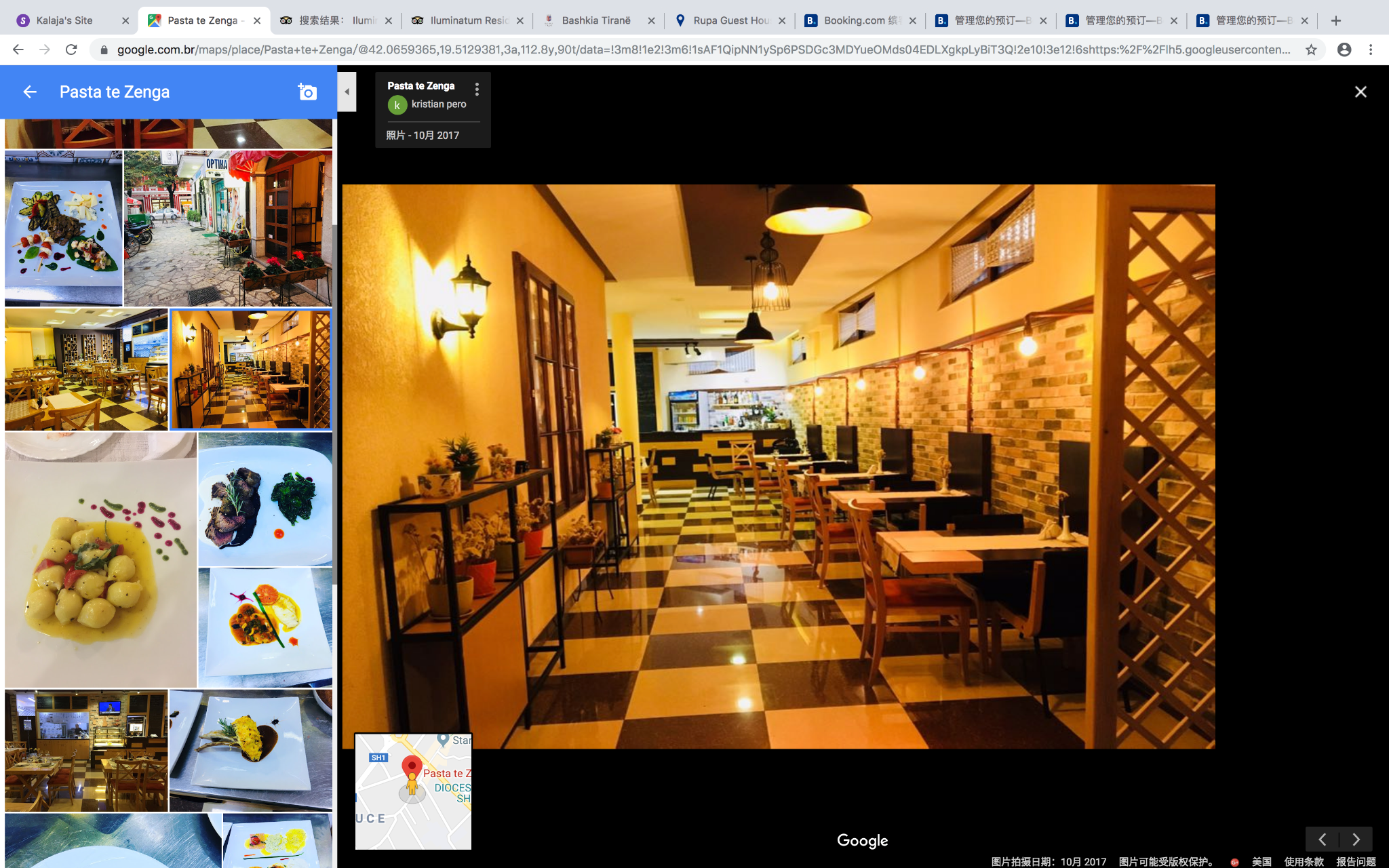Open the mini map showing the Pasta te Zenga pin
1389x868 pixels.
pyautogui.click(x=413, y=791)
